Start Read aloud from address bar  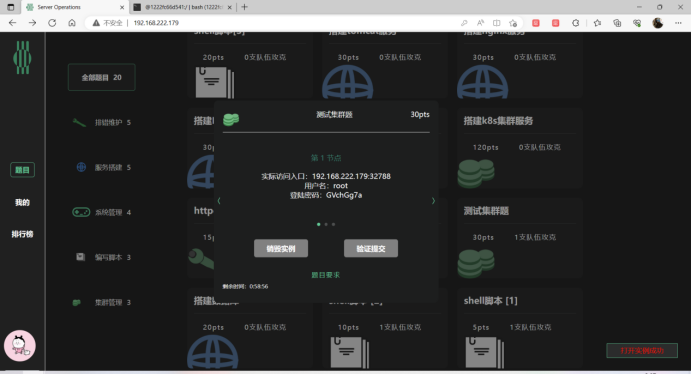point(480,23)
